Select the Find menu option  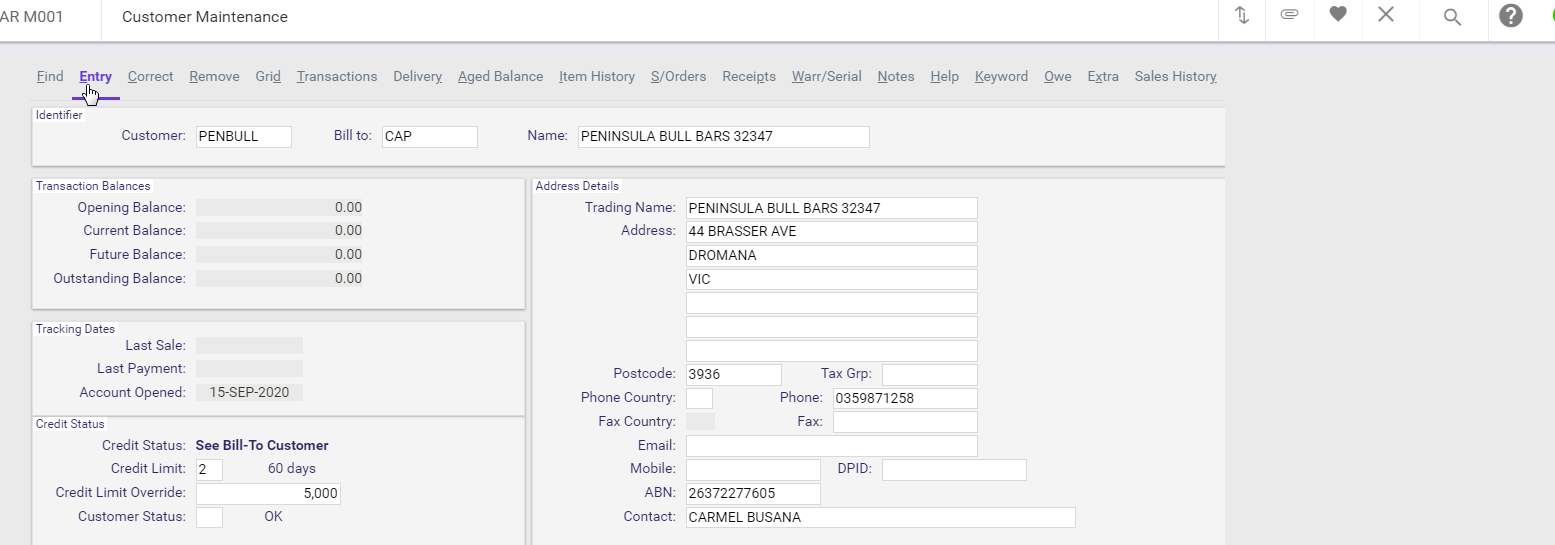tap(50, 76)
